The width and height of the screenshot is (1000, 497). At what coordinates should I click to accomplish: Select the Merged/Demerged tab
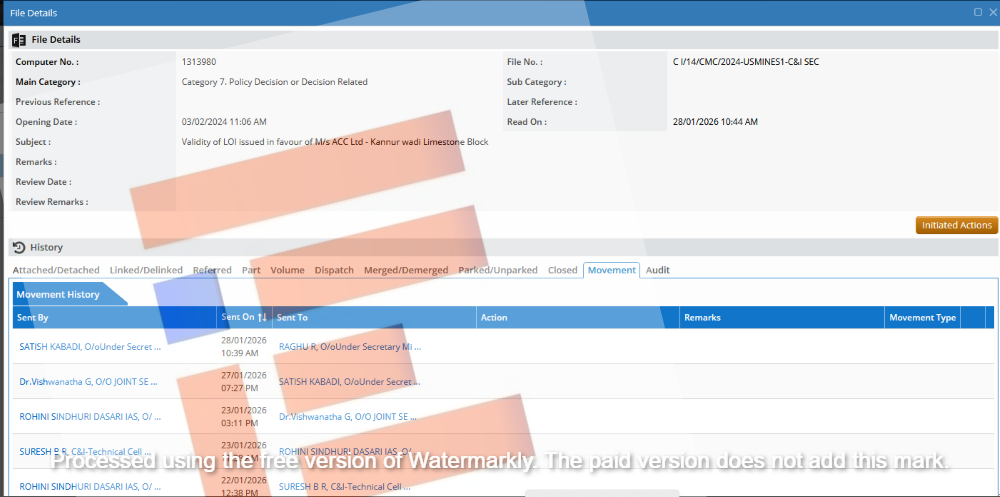[407, 270]
